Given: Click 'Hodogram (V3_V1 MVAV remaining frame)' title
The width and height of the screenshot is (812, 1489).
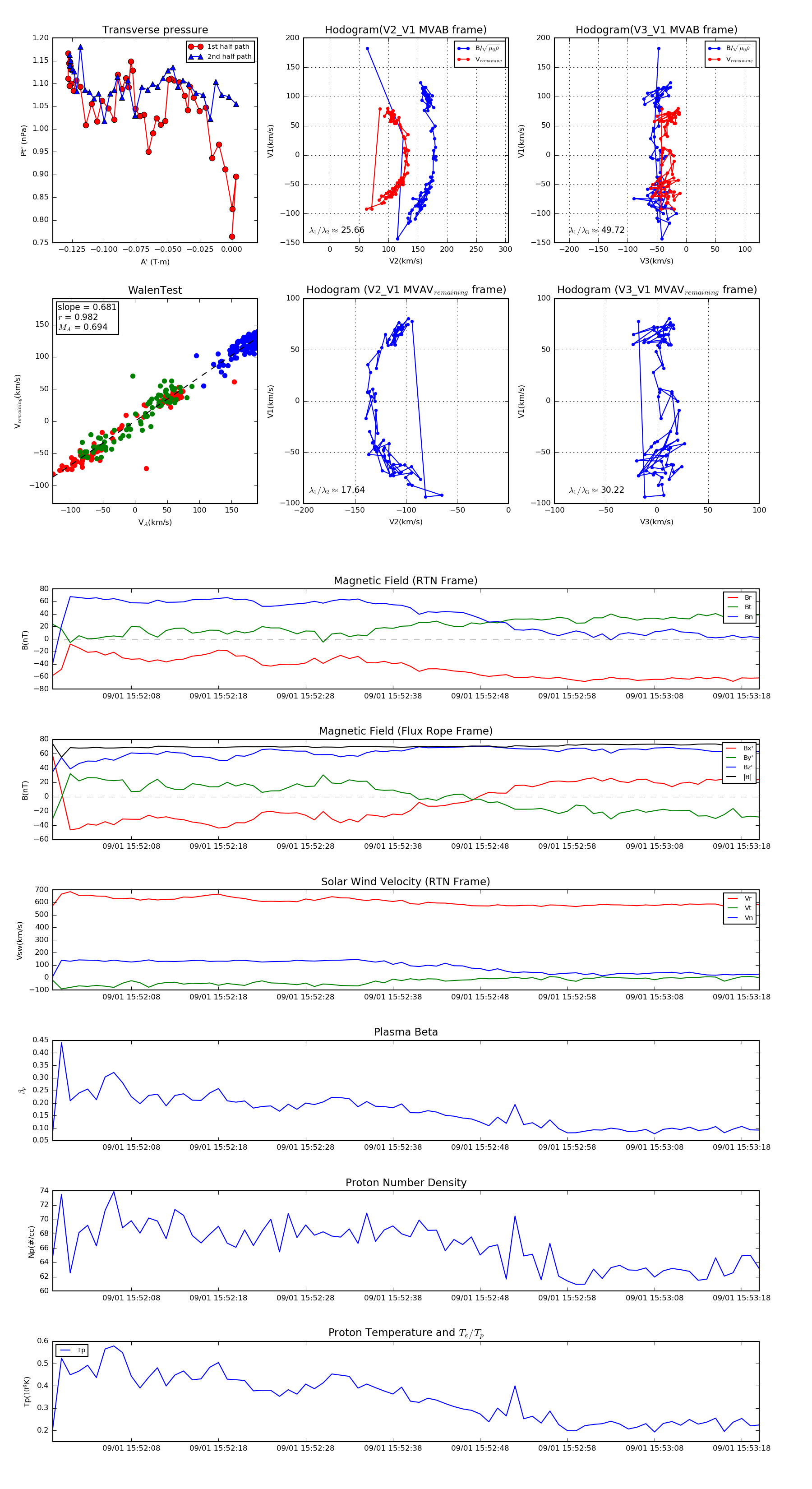Looking at the screenshot, I should [x=656, y=290].
